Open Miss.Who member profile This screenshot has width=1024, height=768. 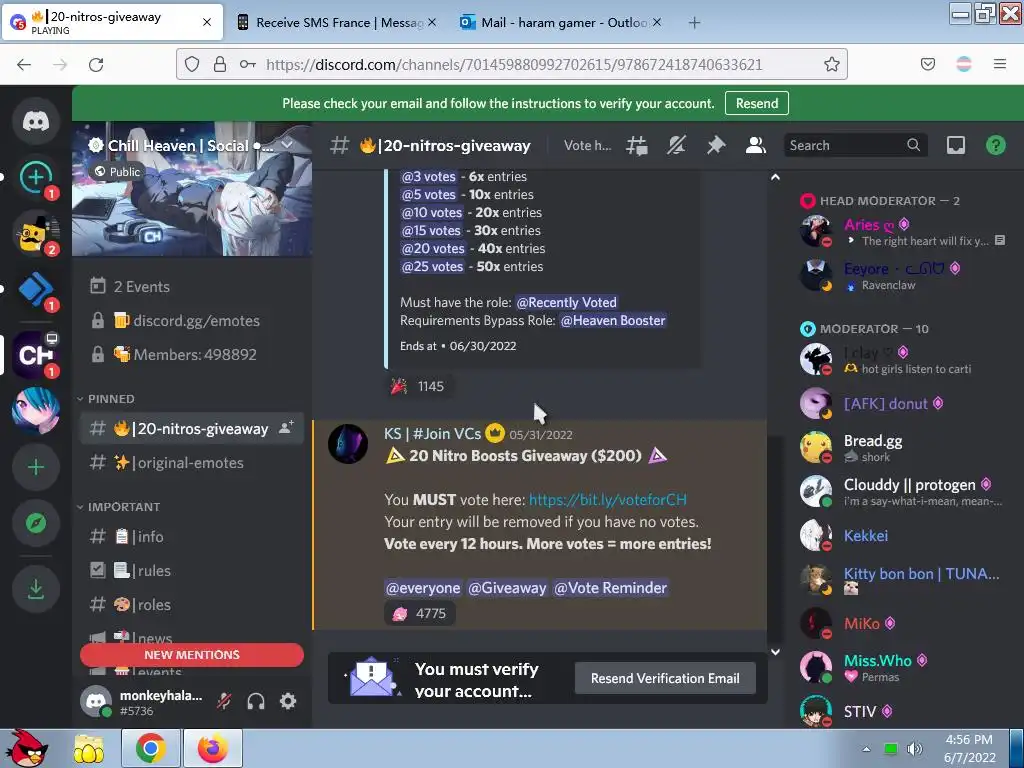(904, 667)
